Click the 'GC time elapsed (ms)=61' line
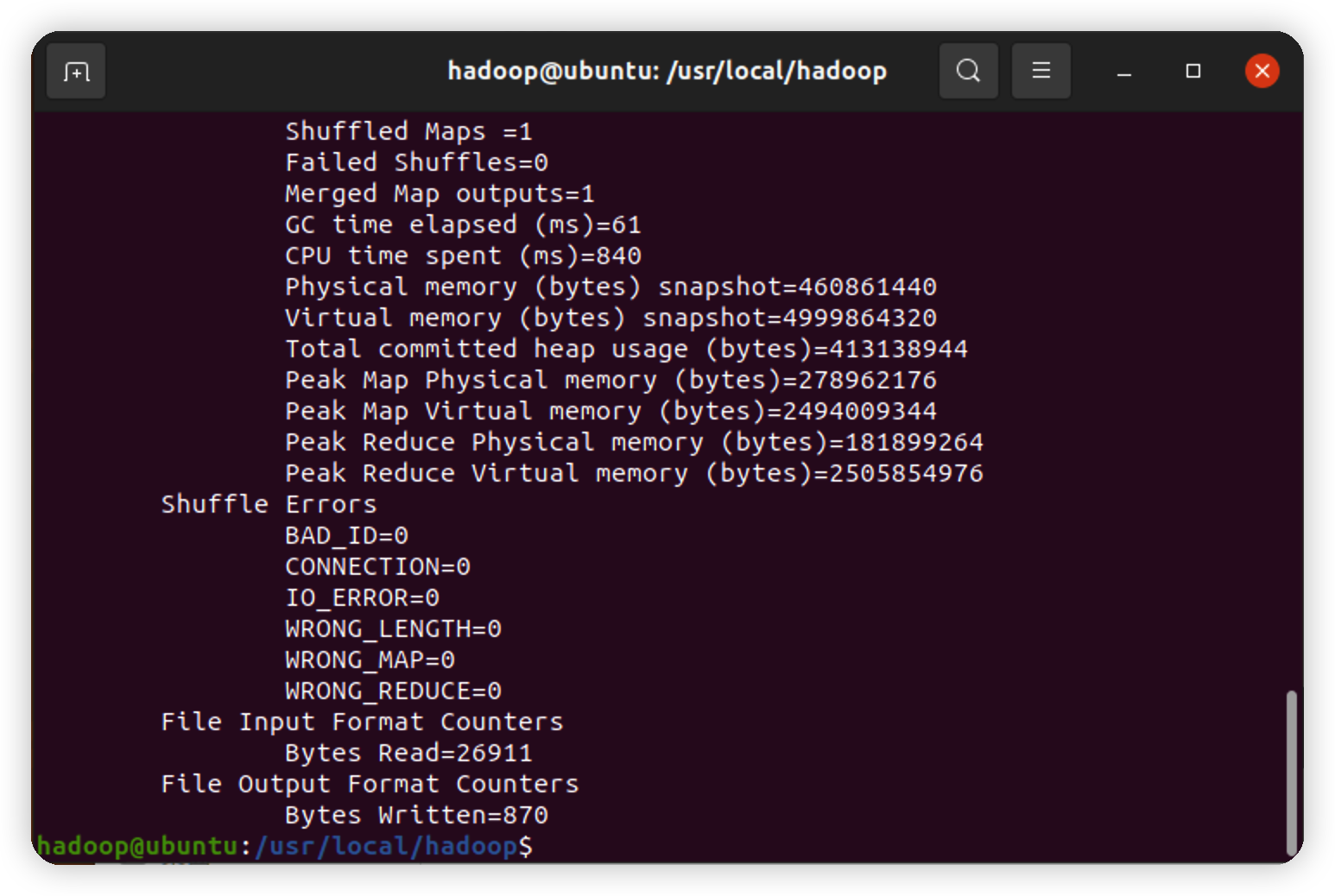The image size is (1335, 896). click(463, 224)
